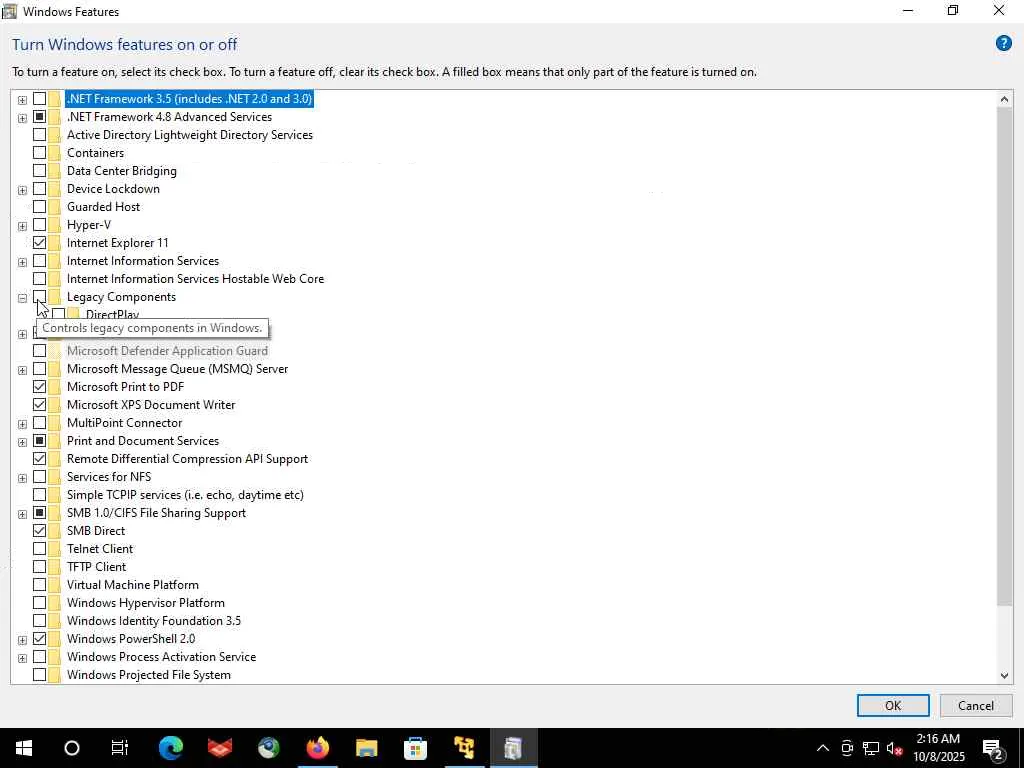
Task: Check Microsoft Defender Application Guard box
Action: tap(39, 351)
